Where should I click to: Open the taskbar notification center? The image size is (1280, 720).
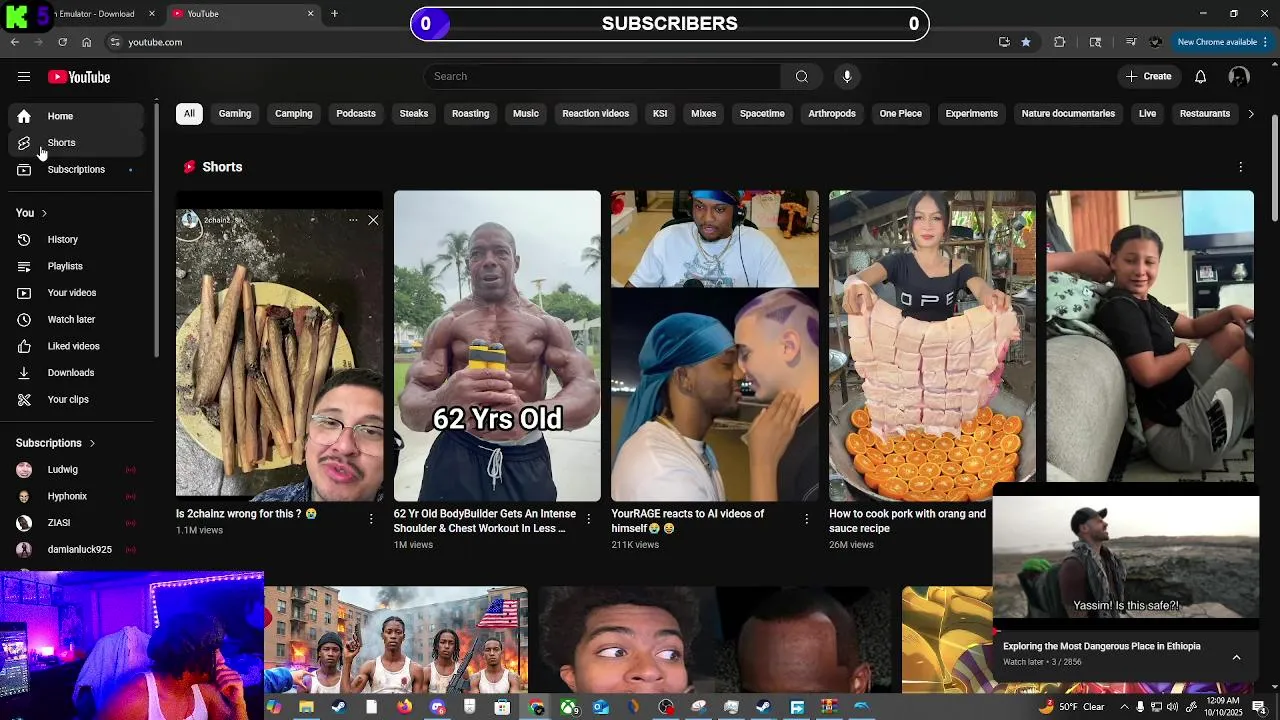[1260, 707]
